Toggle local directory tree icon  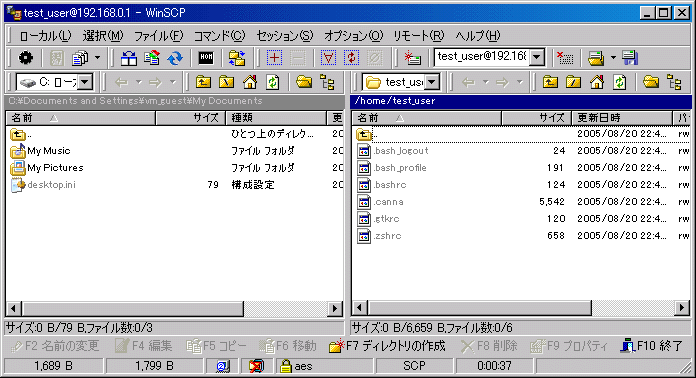[x=328, y=82]
